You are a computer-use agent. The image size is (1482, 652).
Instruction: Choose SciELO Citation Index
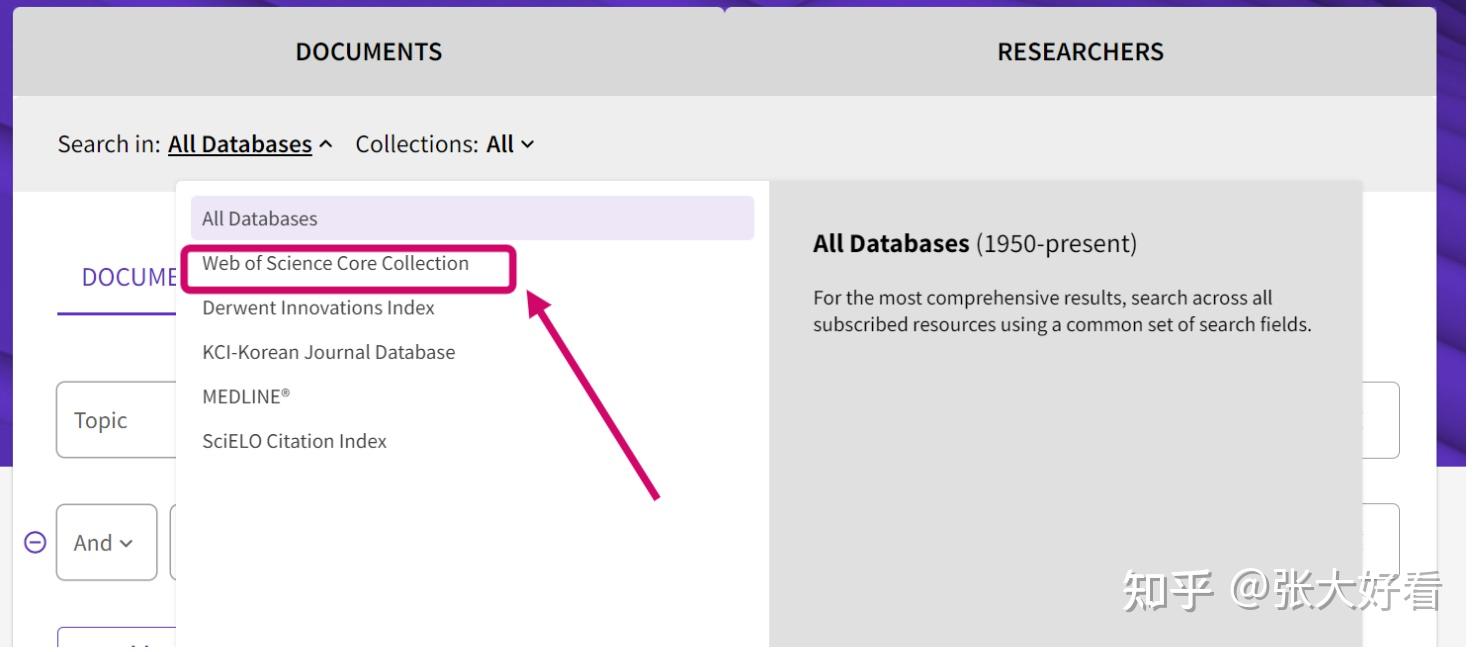294,441
